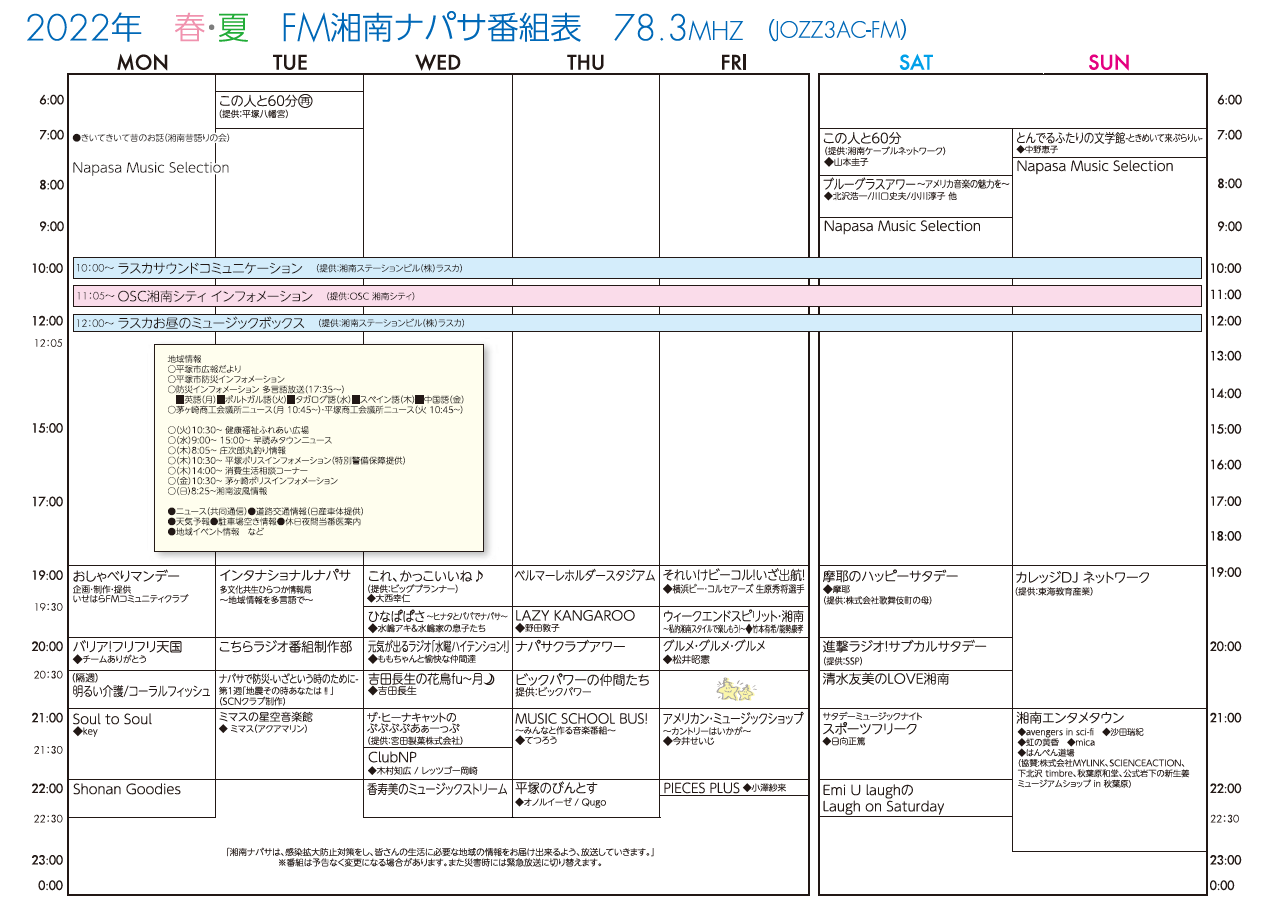Image resolution: width=1262 pixels, height=902 pixels.
Task: Click '湘南エンタメタウン' on Sunday
Action: (1070, 718)
